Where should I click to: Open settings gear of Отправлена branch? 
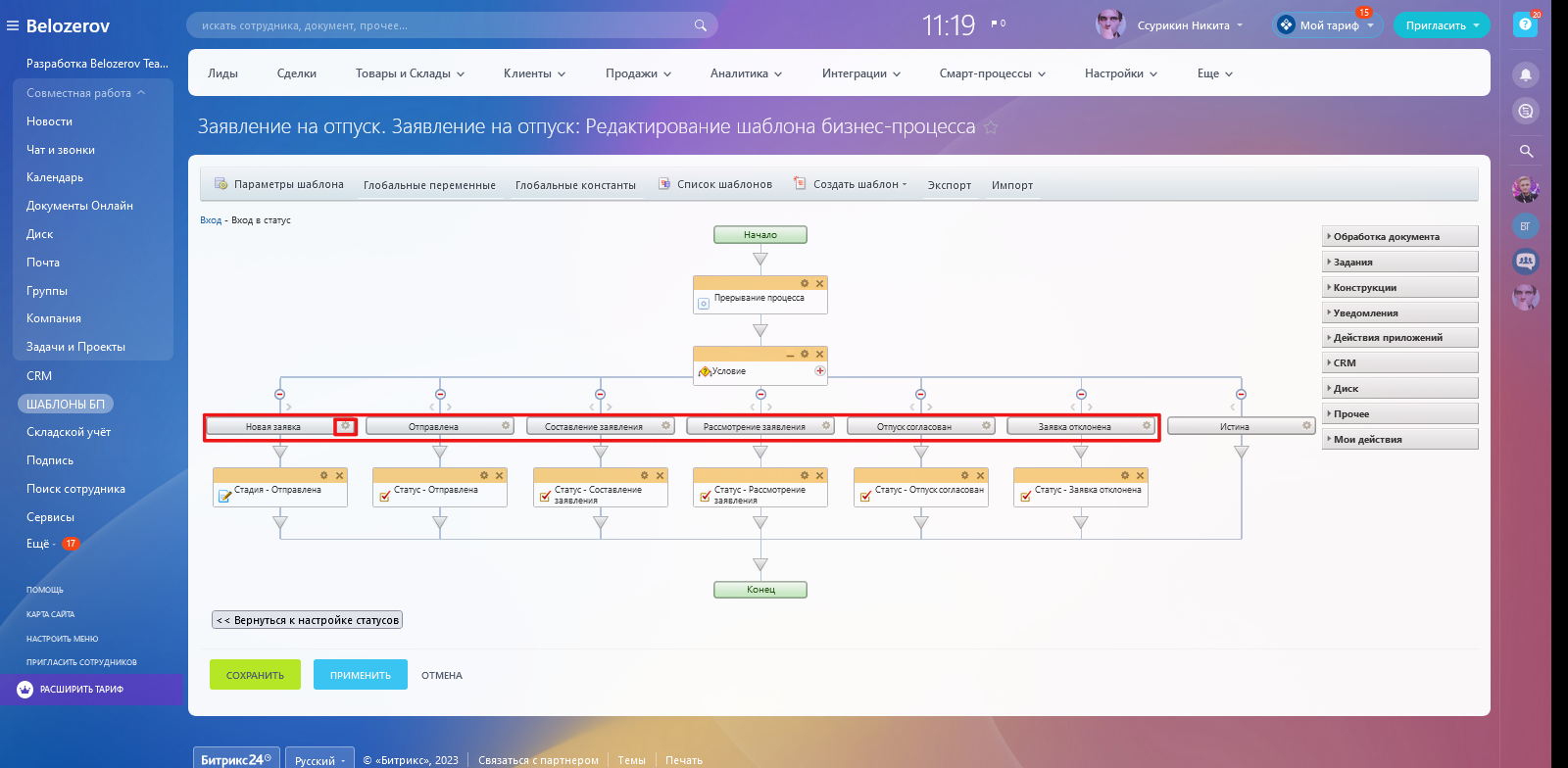506,426
